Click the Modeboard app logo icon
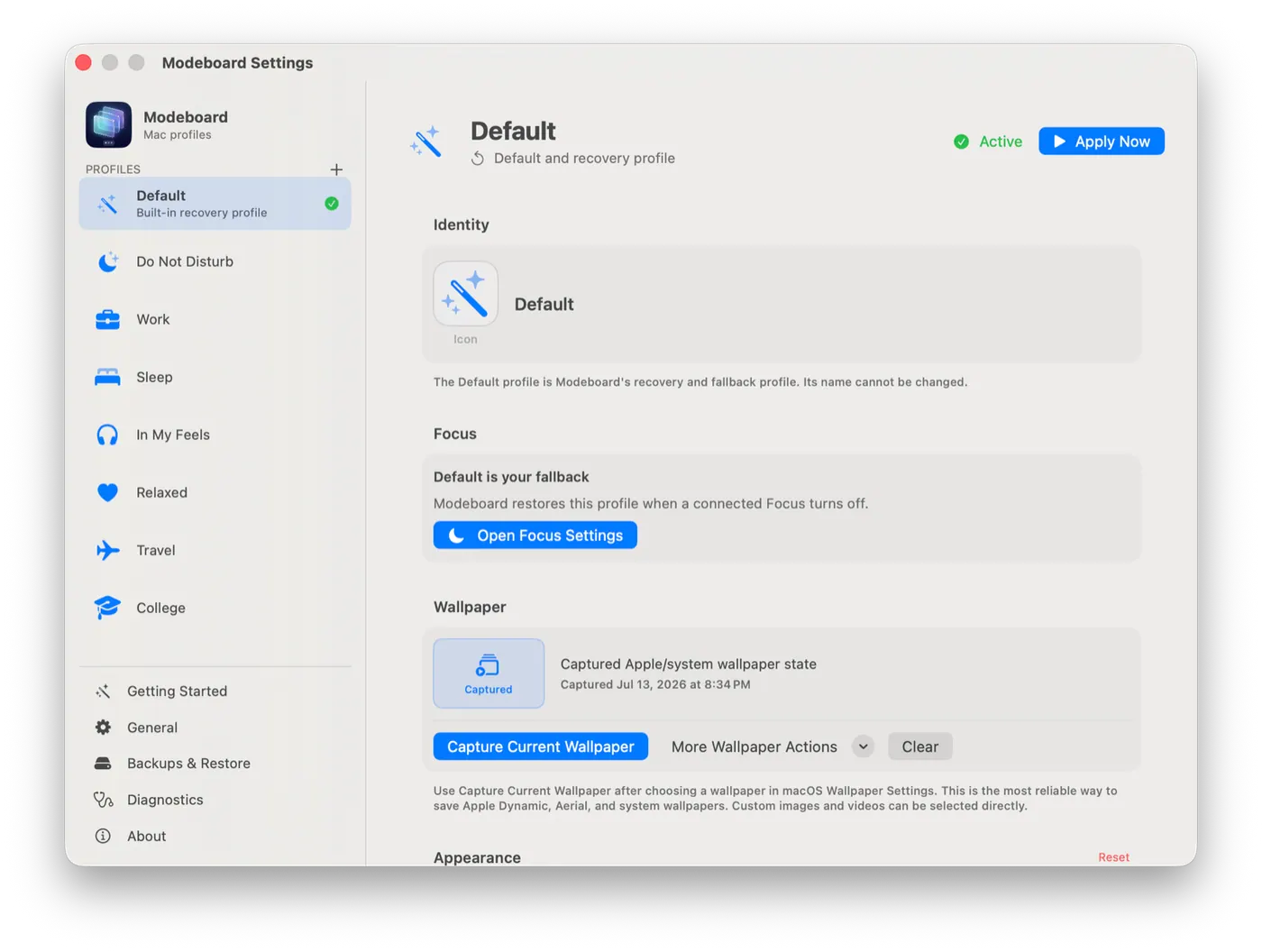Viewport: 1262px width, 952px height. (x=108, y=124)
